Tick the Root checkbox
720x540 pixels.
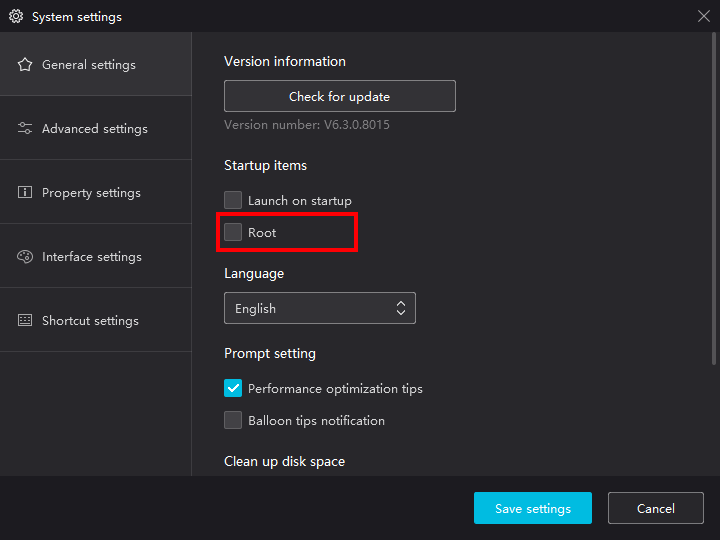233,232
